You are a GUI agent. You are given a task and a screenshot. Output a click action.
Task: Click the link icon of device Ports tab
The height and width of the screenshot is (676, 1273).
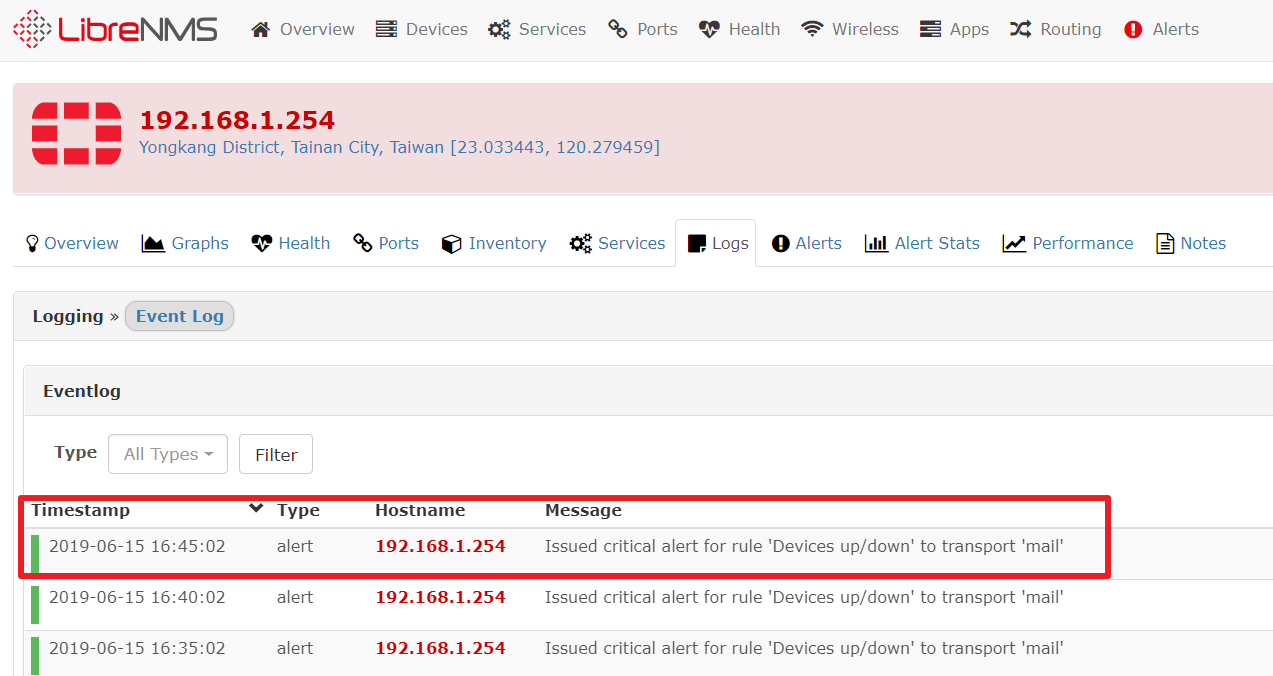(x=363, y=243)
